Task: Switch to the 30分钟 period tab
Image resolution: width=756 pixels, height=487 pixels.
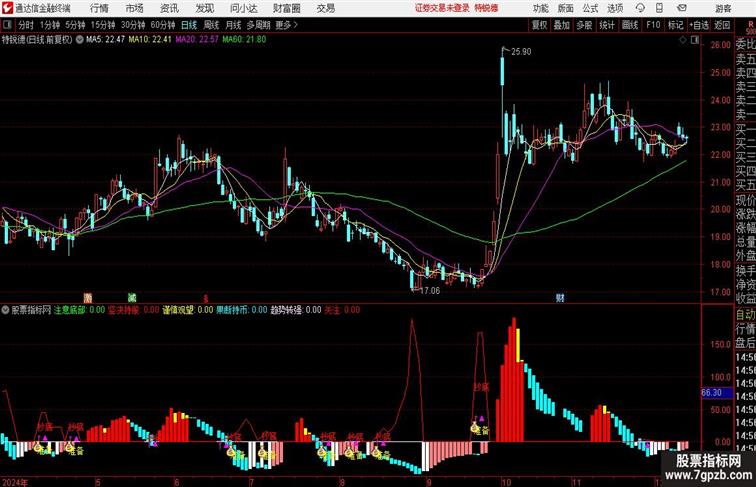Action: (x=133, y=25)
